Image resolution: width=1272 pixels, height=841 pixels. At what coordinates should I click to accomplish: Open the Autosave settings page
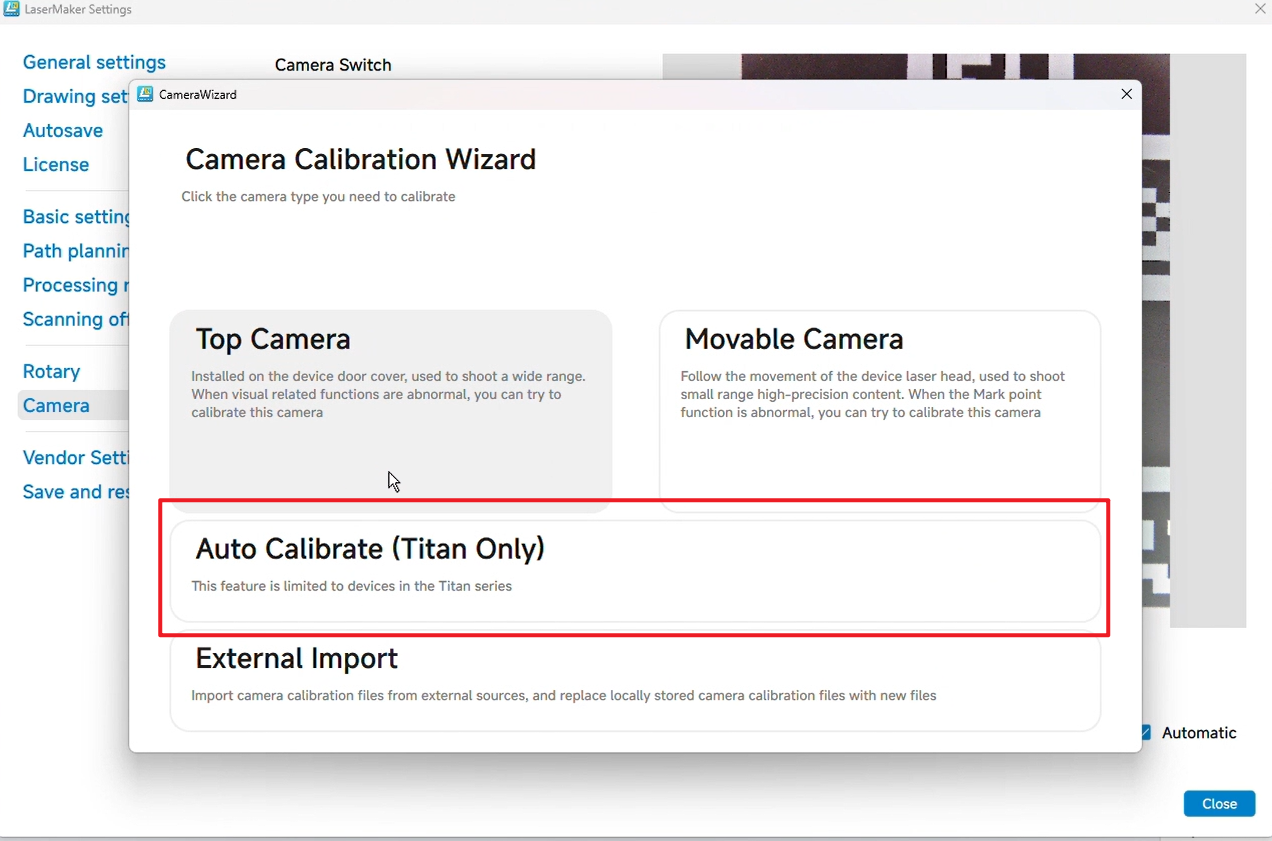[63, 130]
